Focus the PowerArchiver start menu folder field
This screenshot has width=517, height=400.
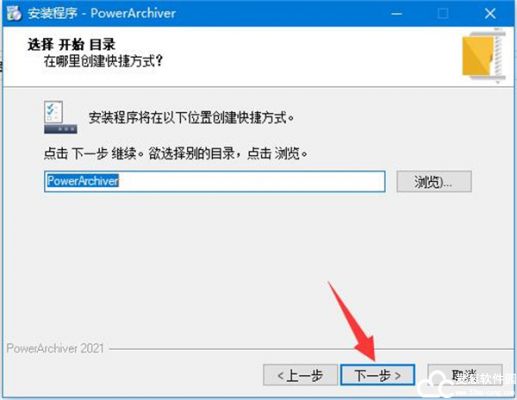[215, 181]
